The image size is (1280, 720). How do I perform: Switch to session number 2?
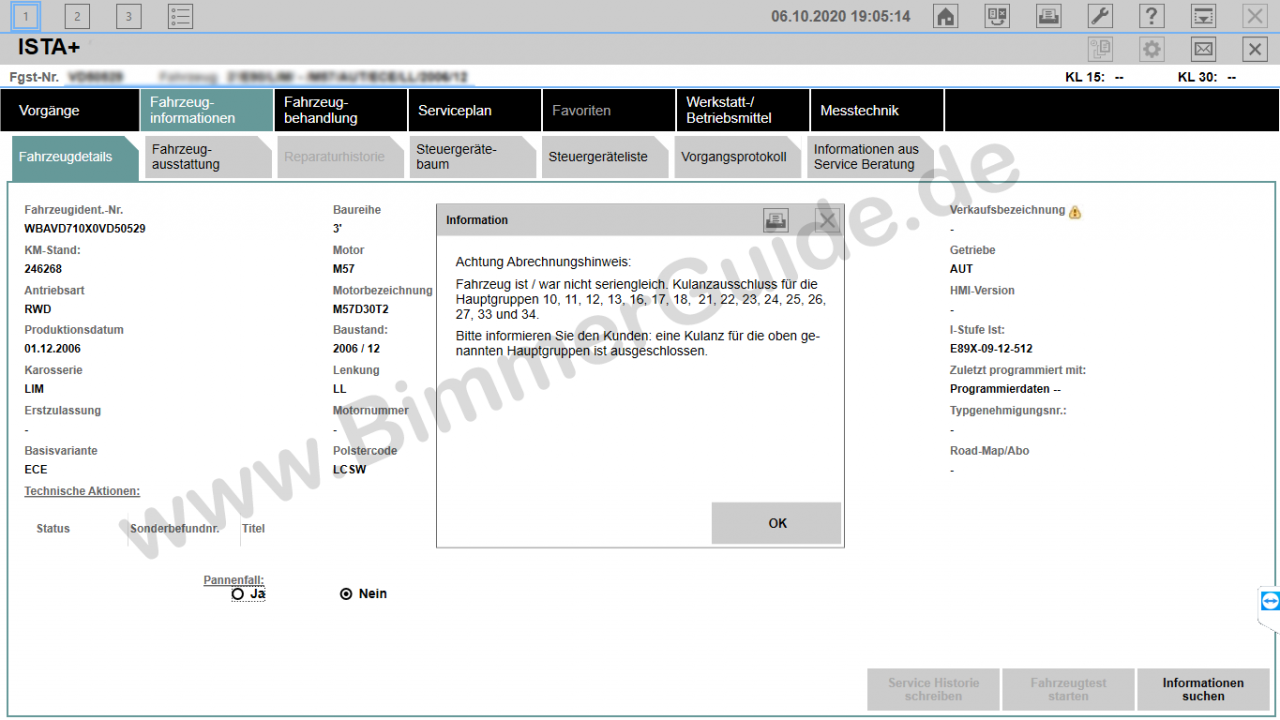click(x=77, y=16)
